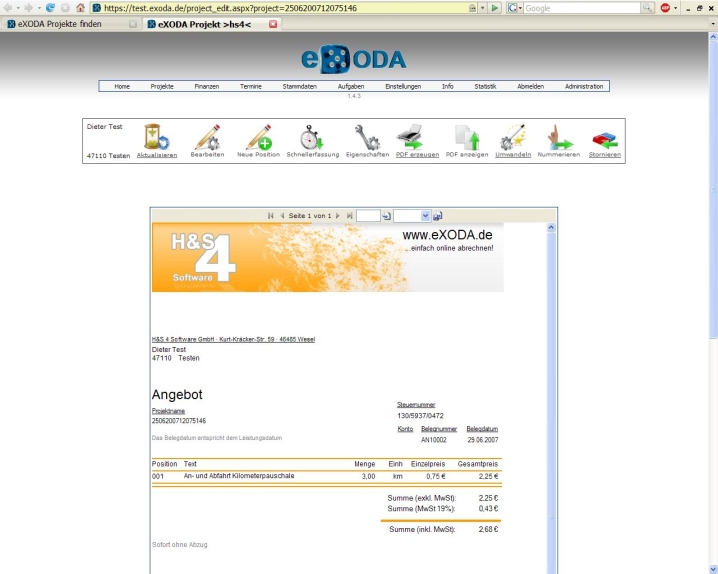Click the report viewer's vertical scrollbar

click(x=550, y=400)
